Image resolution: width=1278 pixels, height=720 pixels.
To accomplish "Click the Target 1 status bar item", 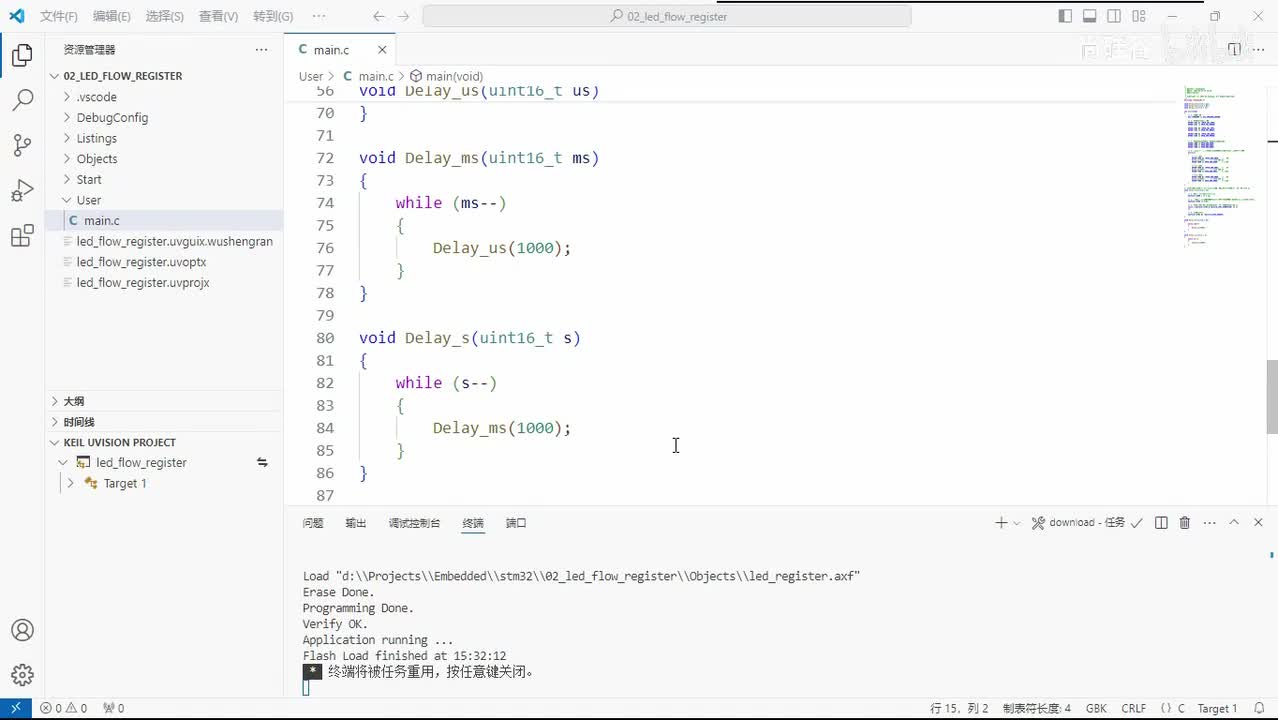I will tap(1217, 708).
